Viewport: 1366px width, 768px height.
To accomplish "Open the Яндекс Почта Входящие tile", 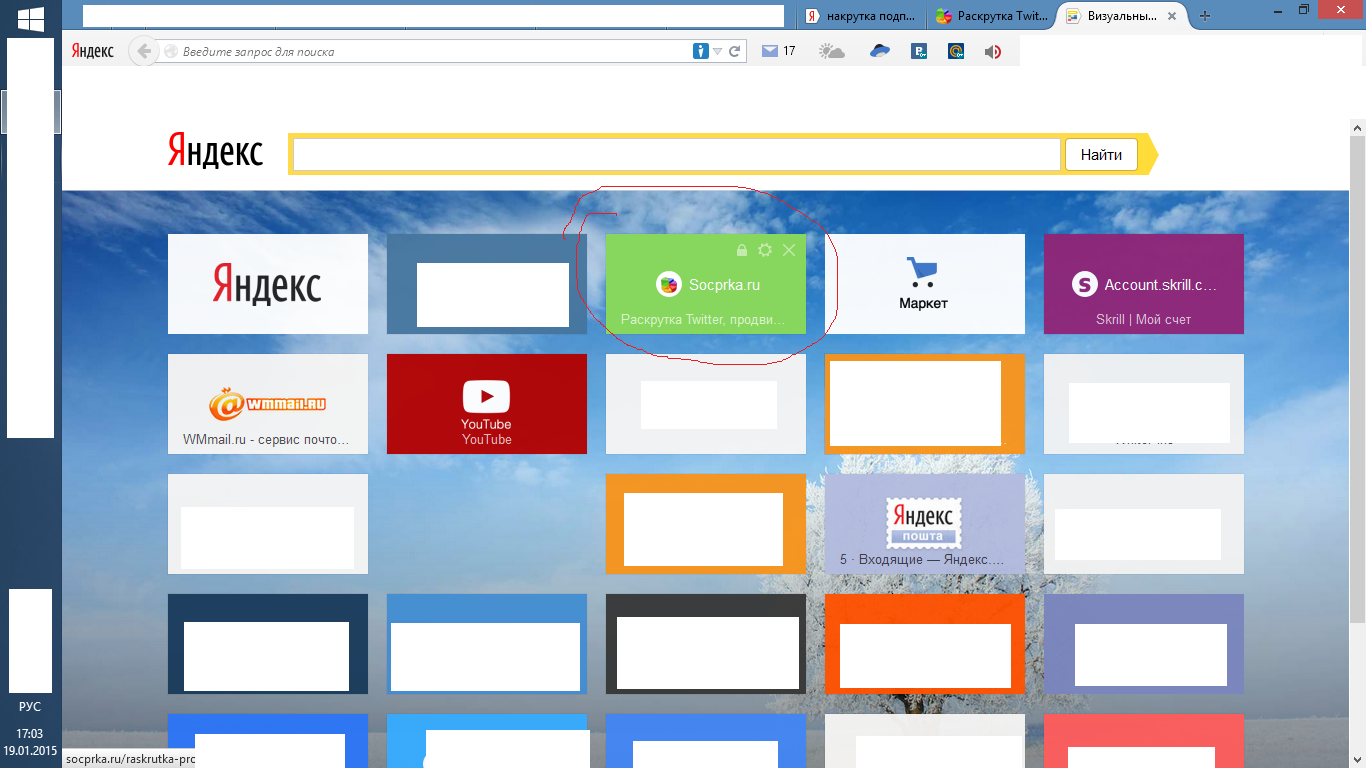I will point(925,524).
